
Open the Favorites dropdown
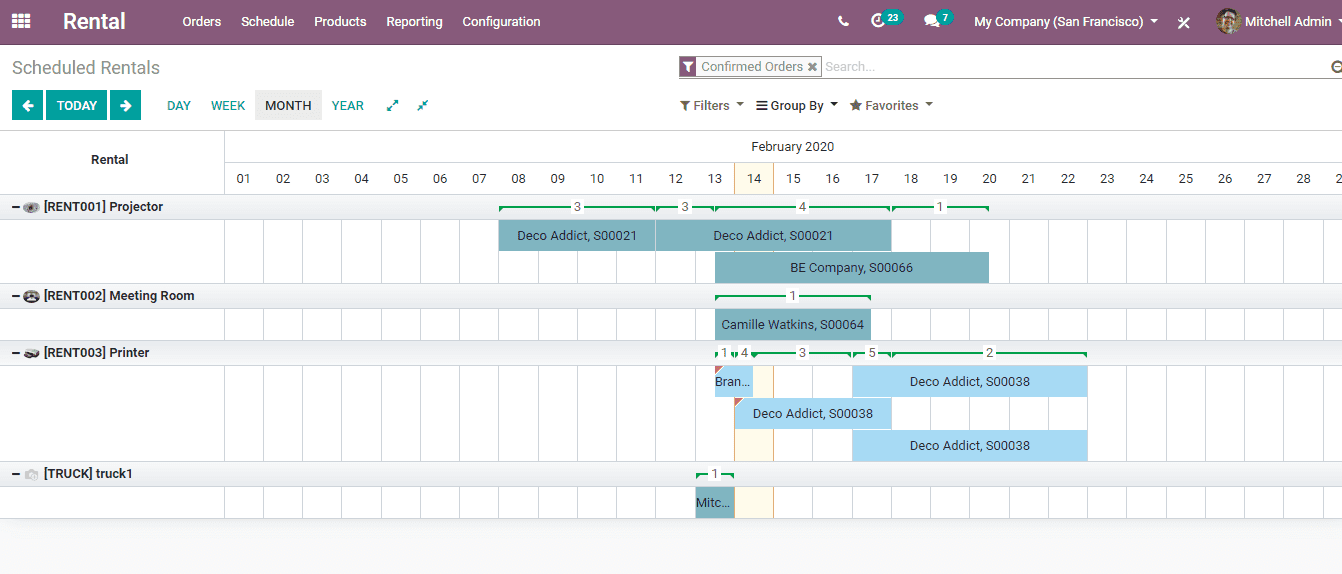[891, 105]
